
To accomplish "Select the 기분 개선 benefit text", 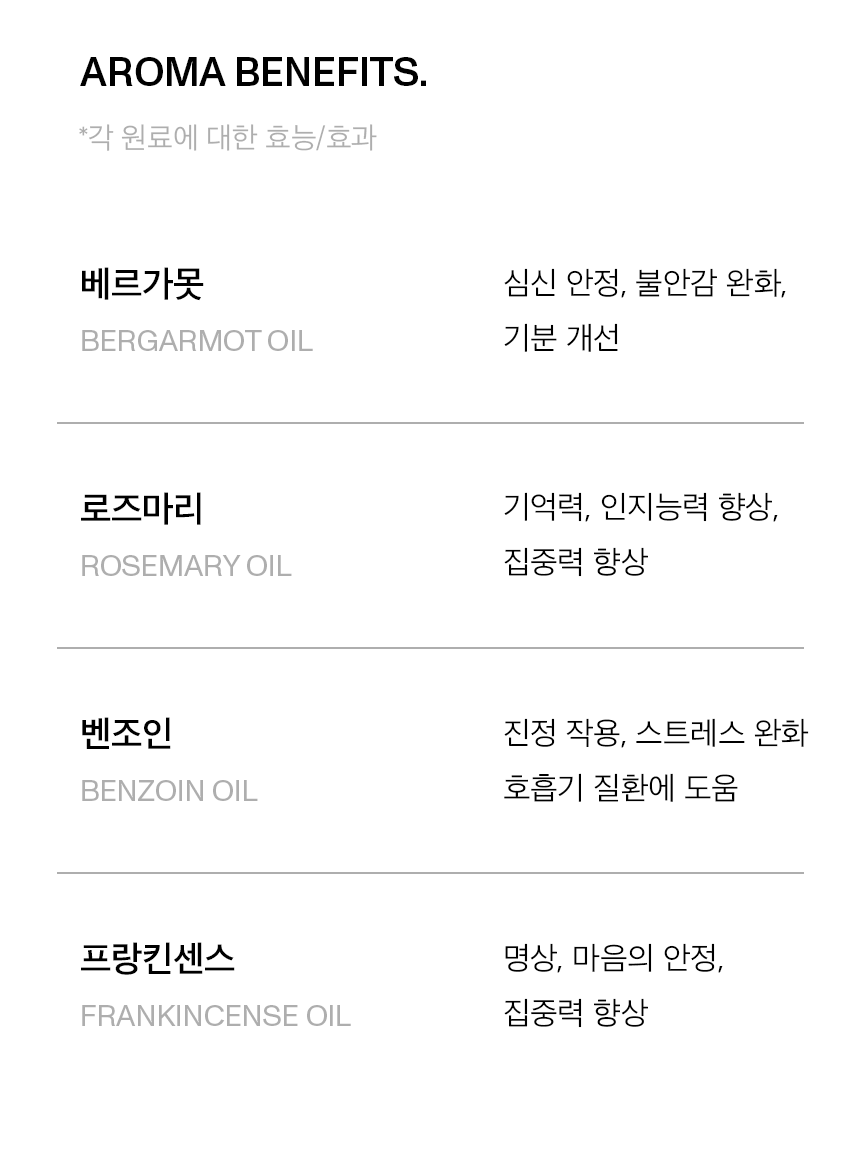I will [x=561, y=338].
